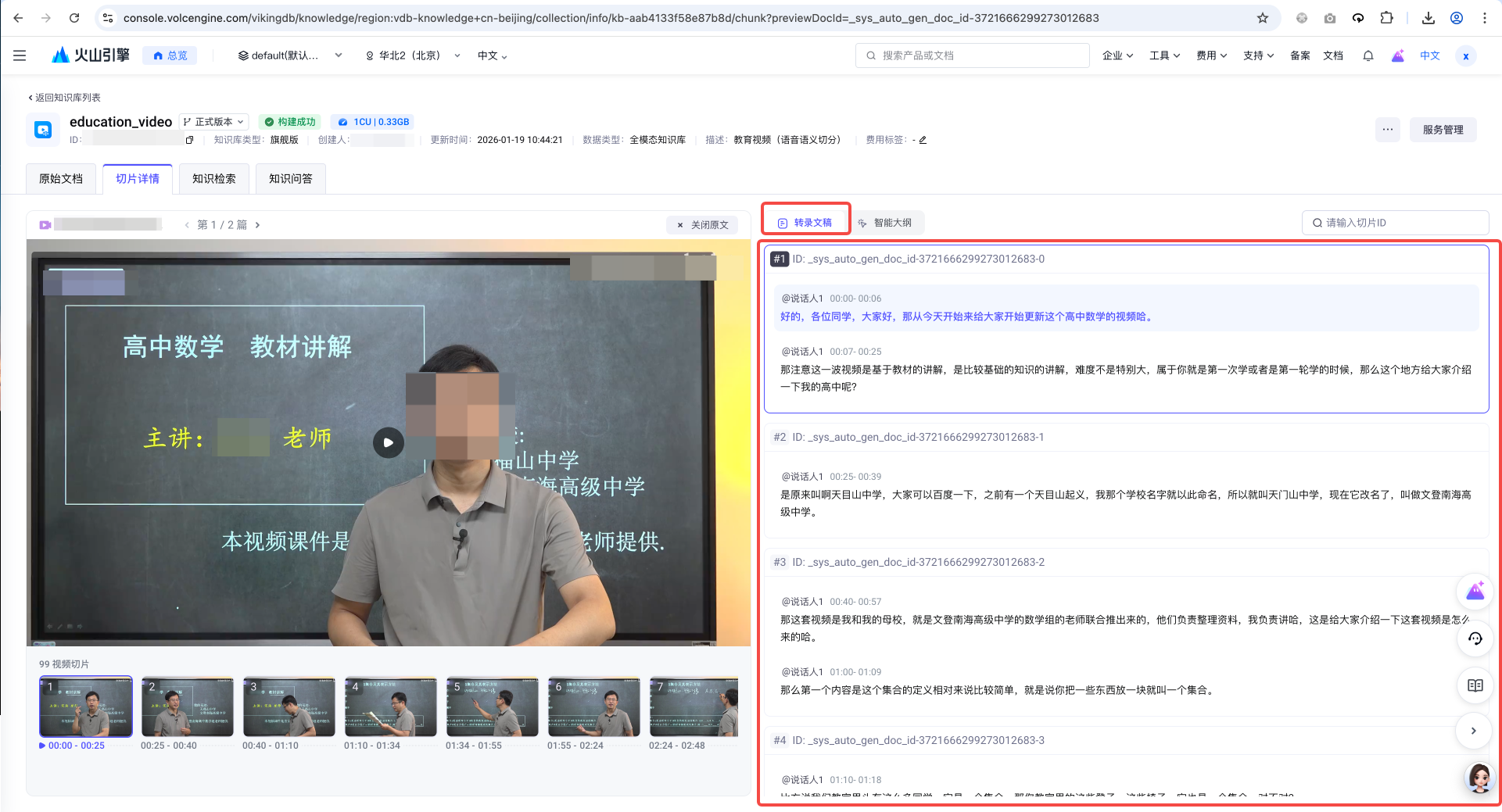1502x812 pixels.
Task: Open the three-dots more options menu
Action: pos(1387,130)
